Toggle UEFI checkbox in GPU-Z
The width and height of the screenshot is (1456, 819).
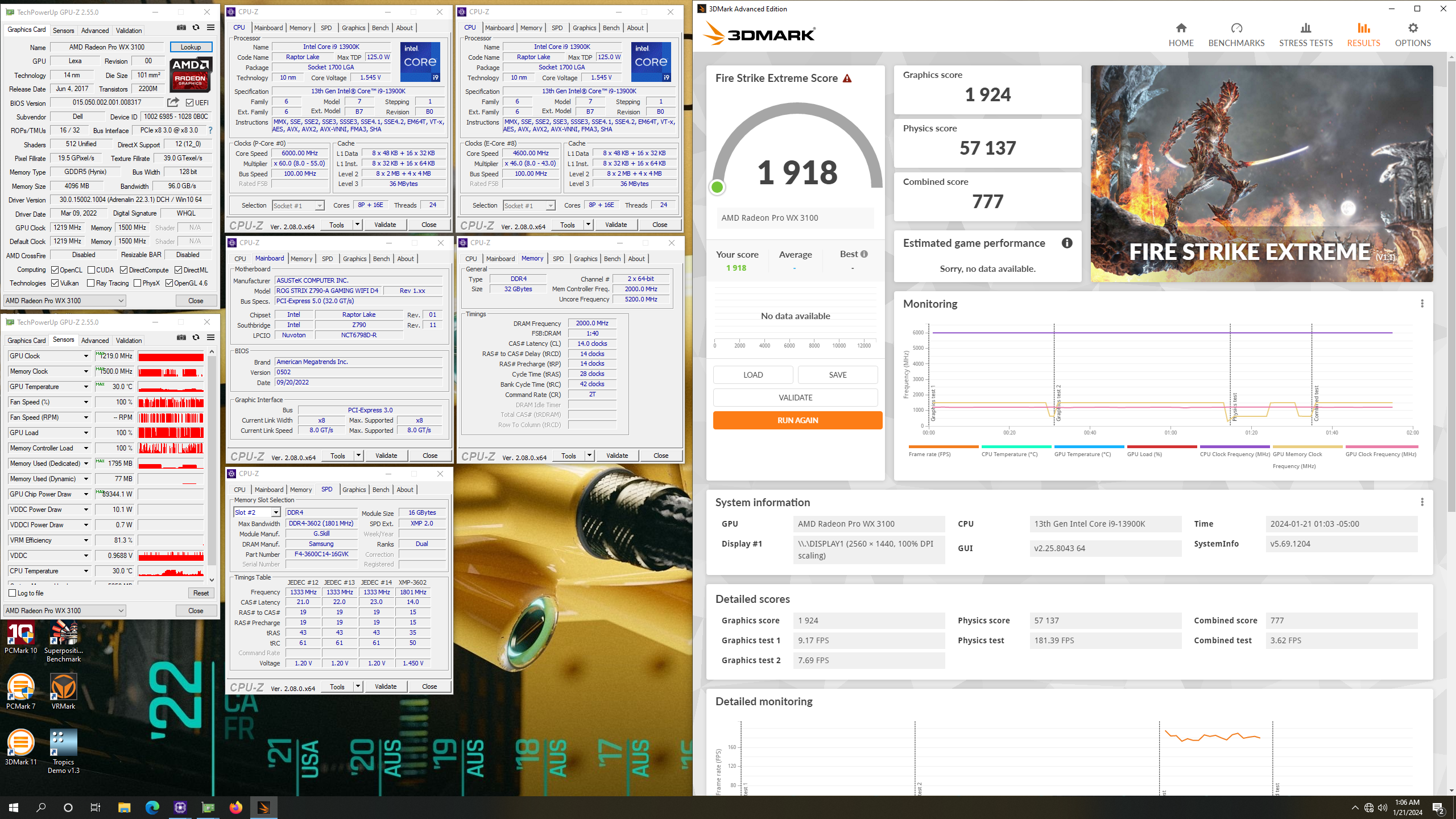click(x=189, y=103)
